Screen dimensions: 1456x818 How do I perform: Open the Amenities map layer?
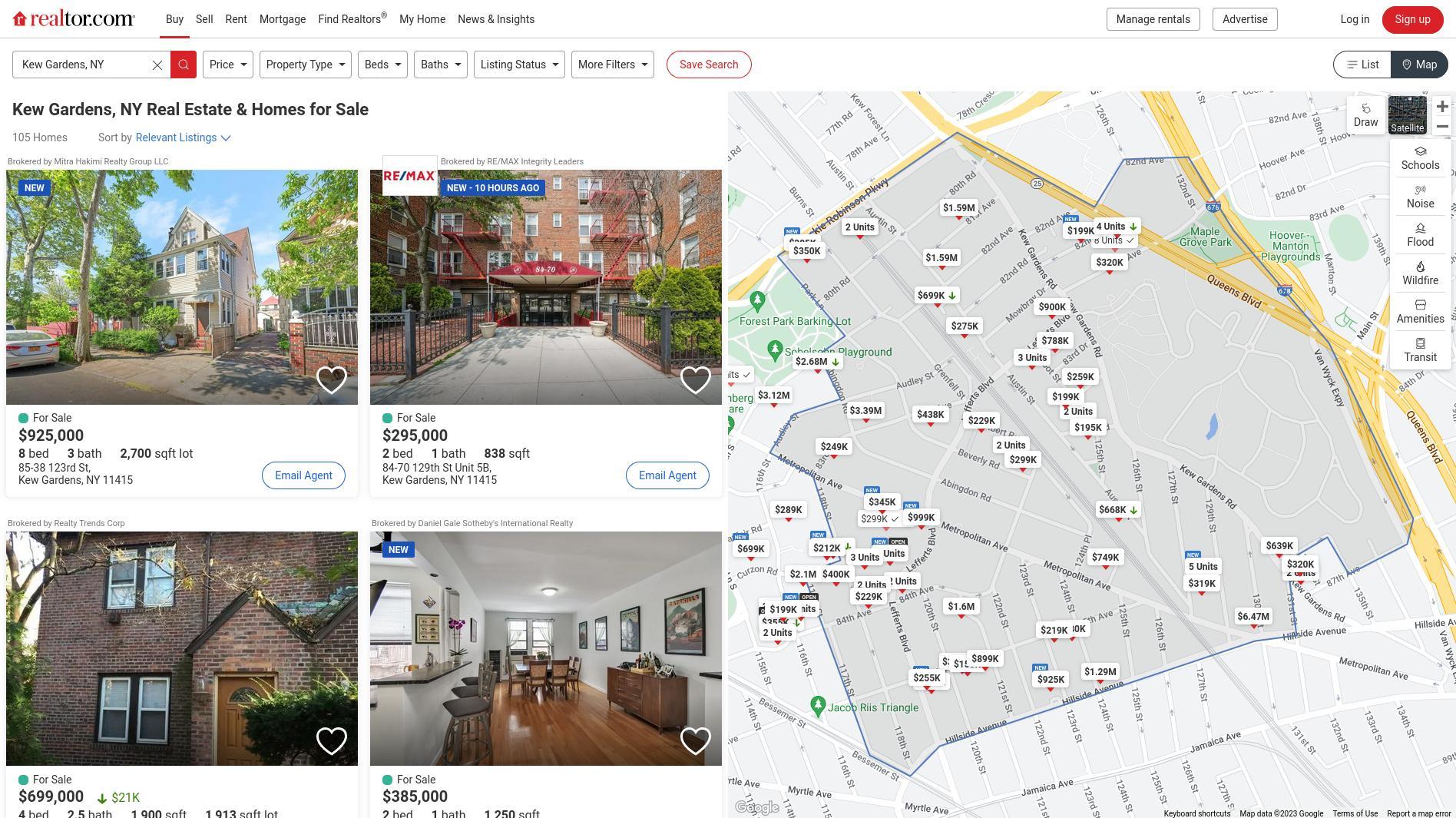pyautogui.click(x=1420, y=311)
